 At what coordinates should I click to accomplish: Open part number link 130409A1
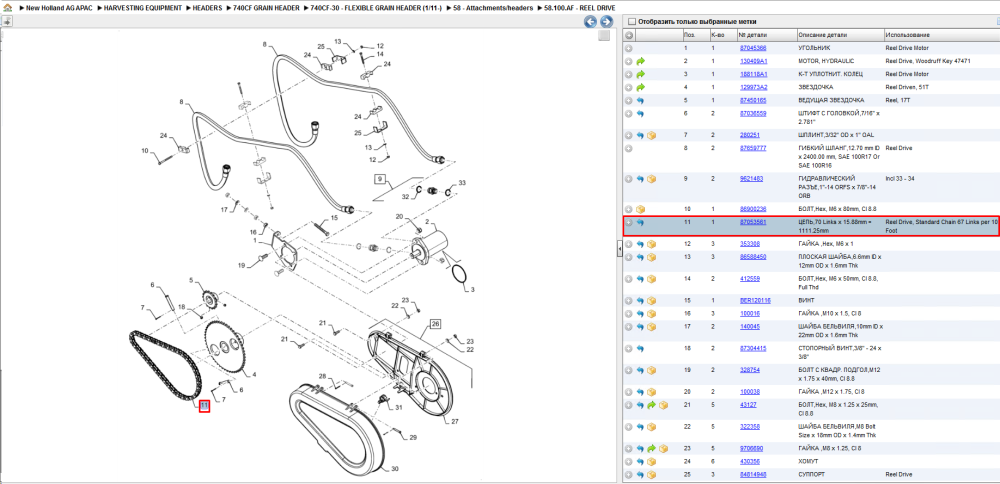point(753,61)
